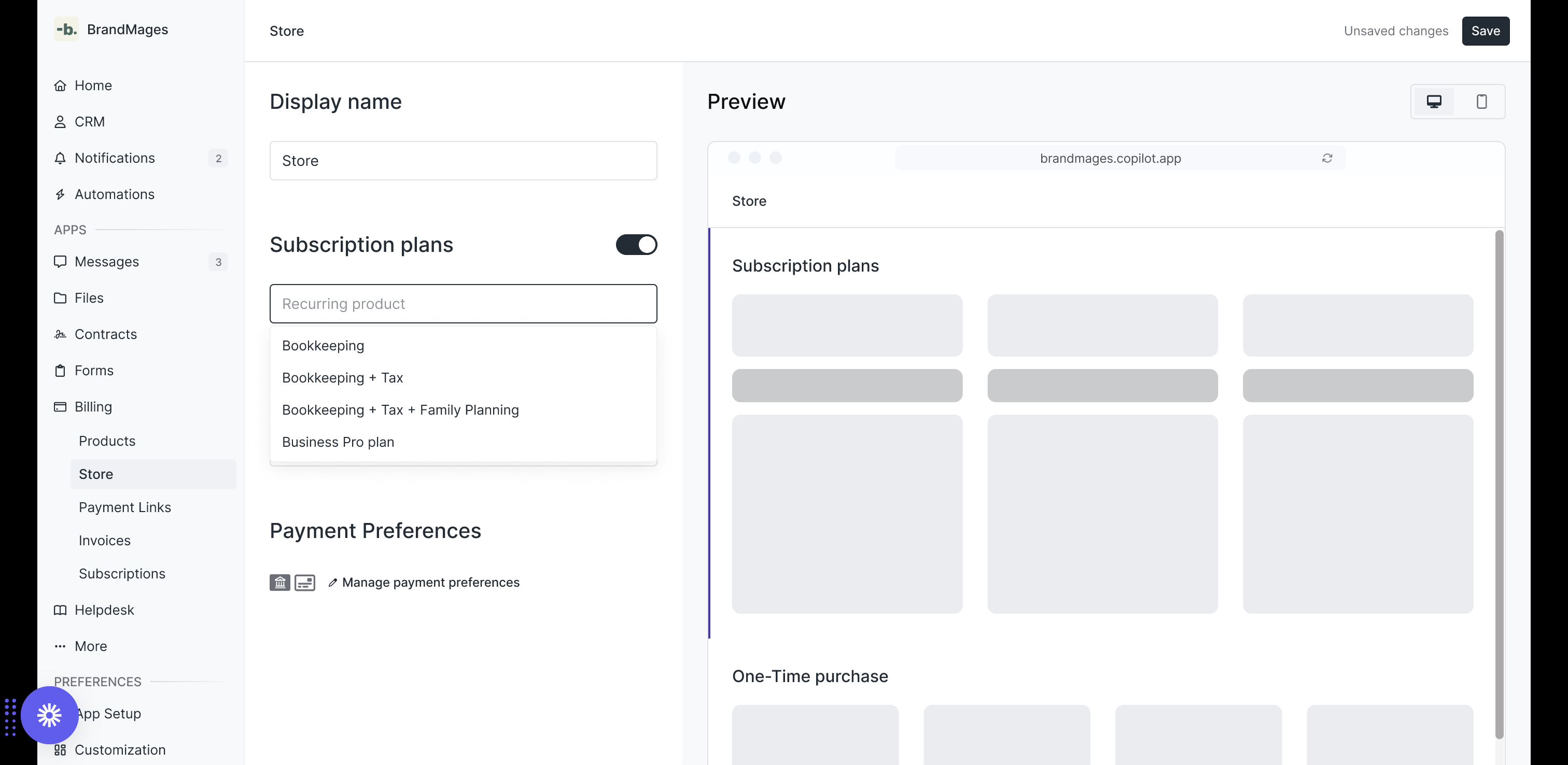This screenshot has height=765, width=1568.
Task: Refresh the preview URL bar
Action: pyautogui.click(x=1327, y=158)
